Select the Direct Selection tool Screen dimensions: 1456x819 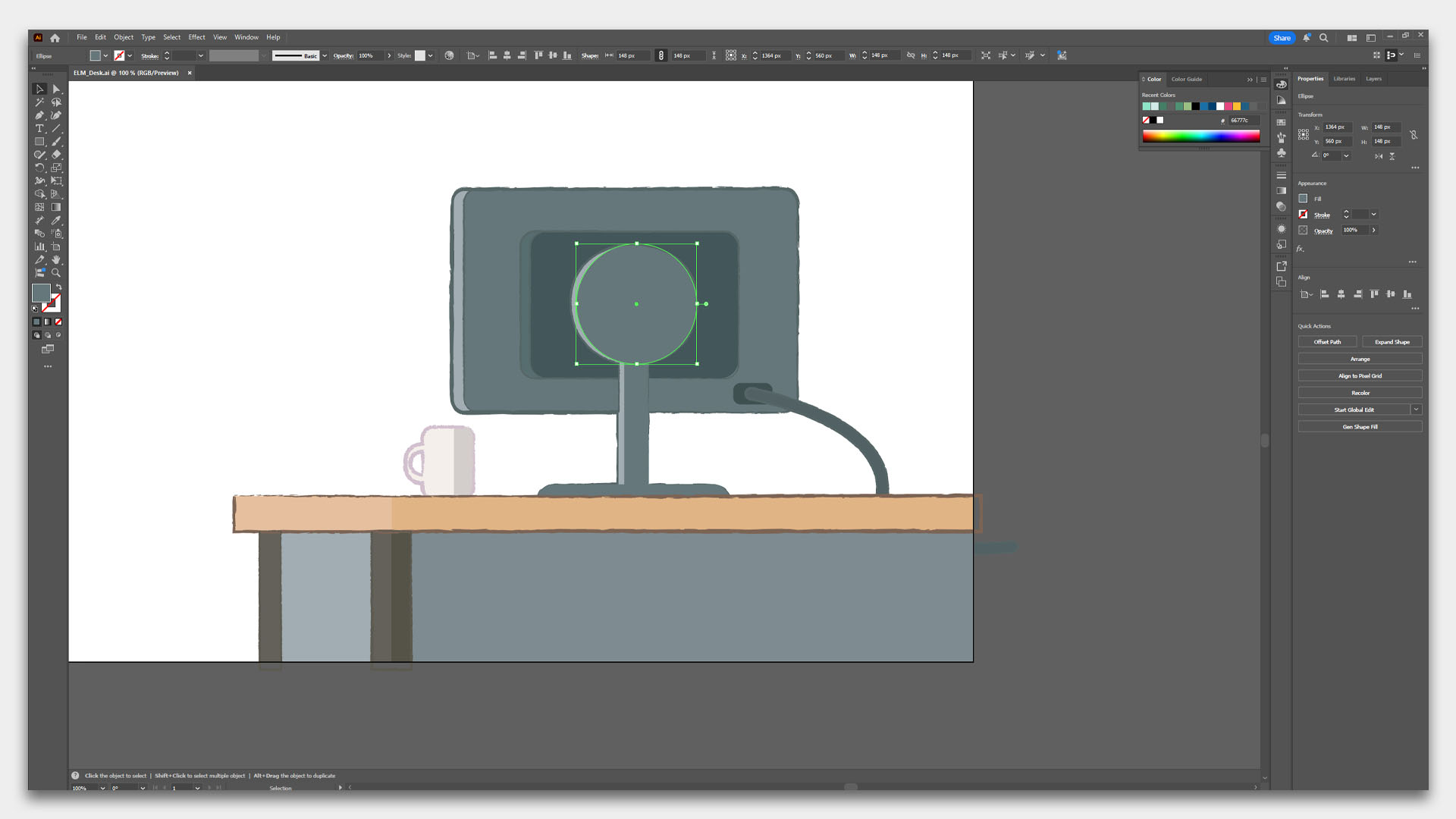(56, 89)
